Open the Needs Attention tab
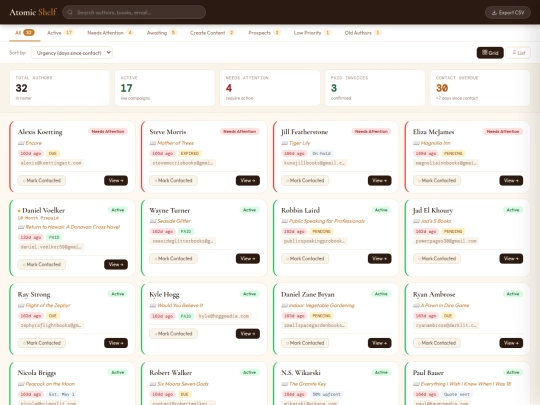Image resolution: width=540 pixels, height=405 pixels. (x=110, y=33)
